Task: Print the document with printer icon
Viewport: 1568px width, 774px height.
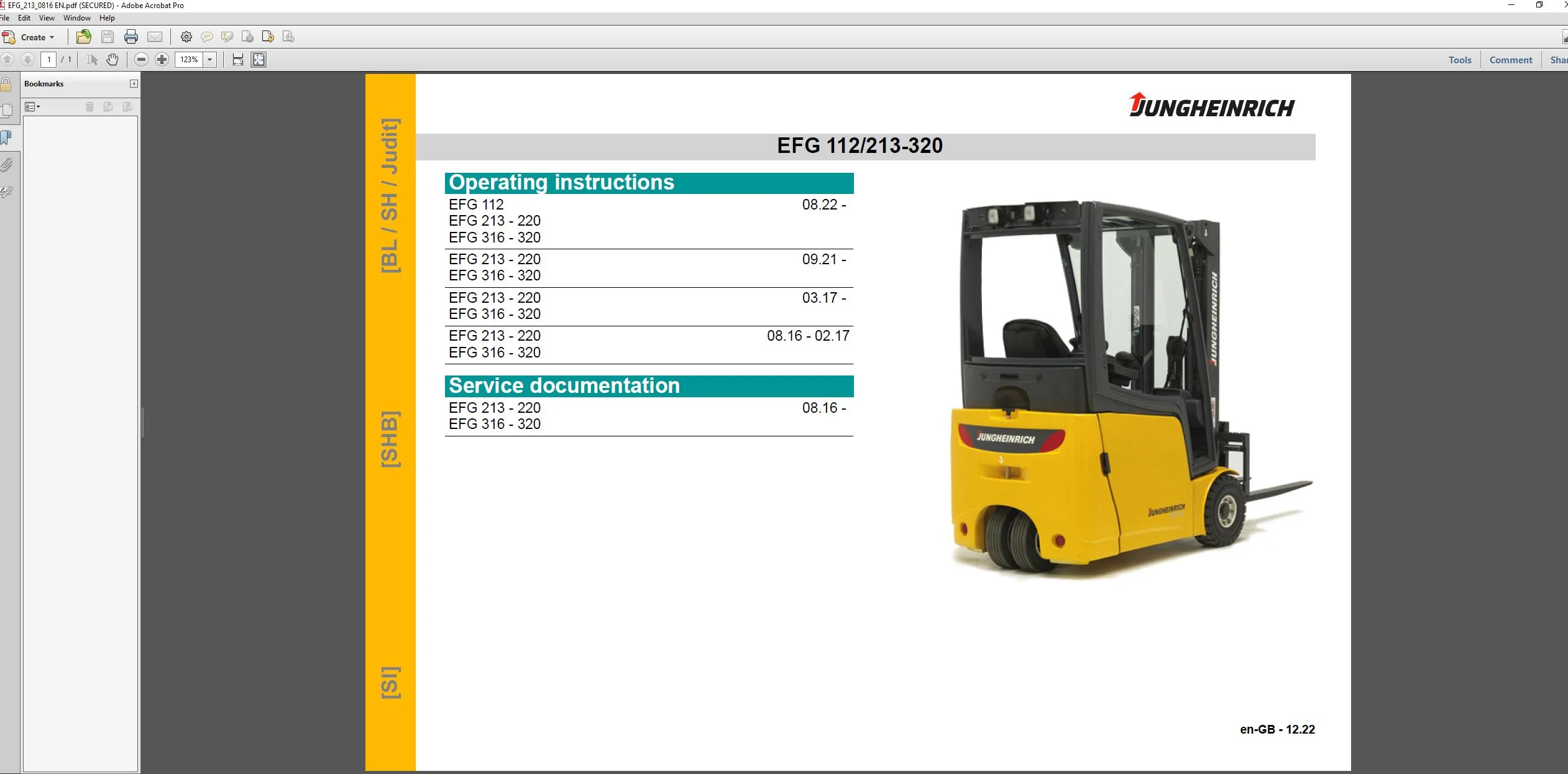Action: click(131, 37)
